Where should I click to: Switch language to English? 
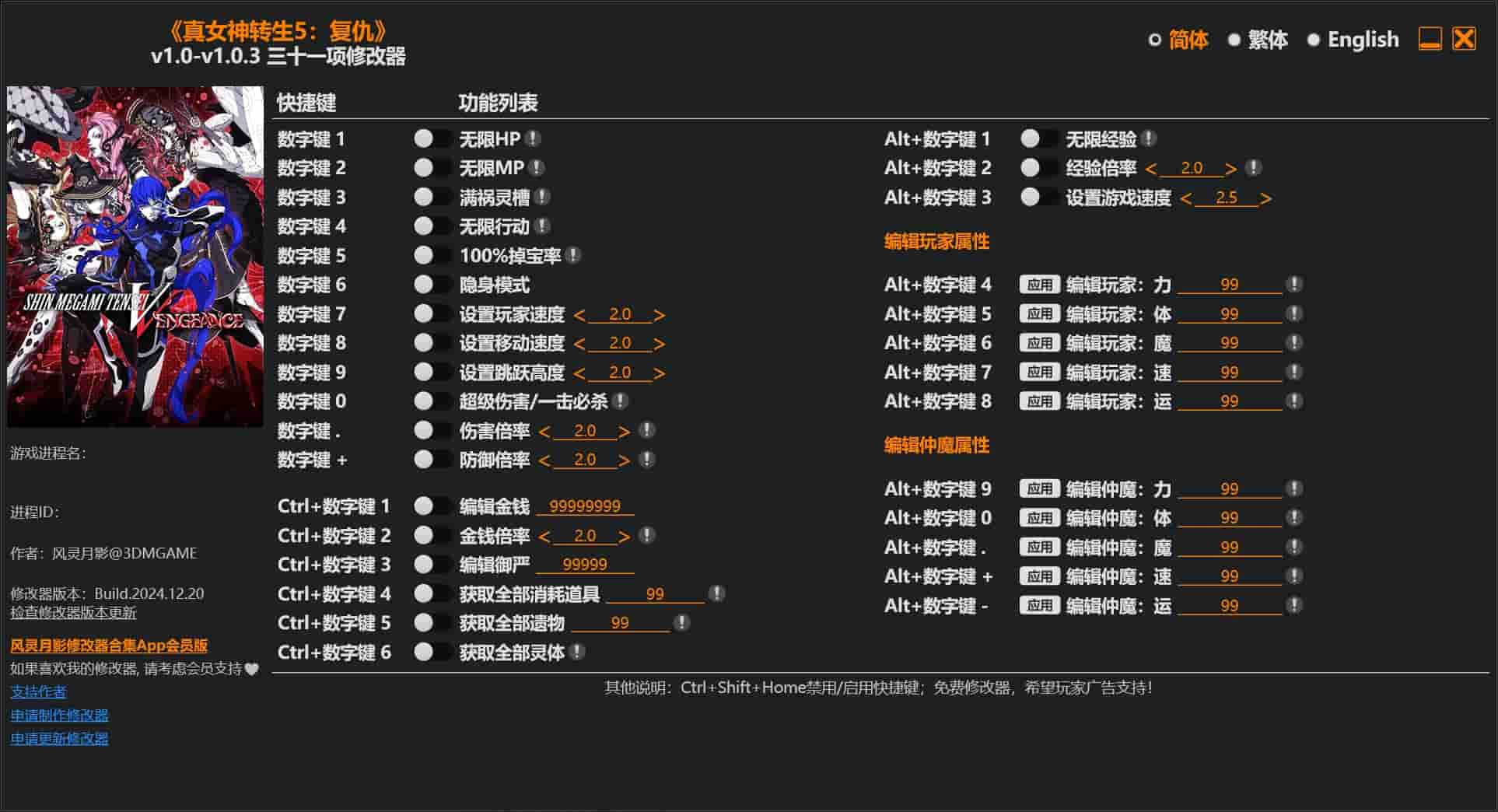coord(1353,40)
